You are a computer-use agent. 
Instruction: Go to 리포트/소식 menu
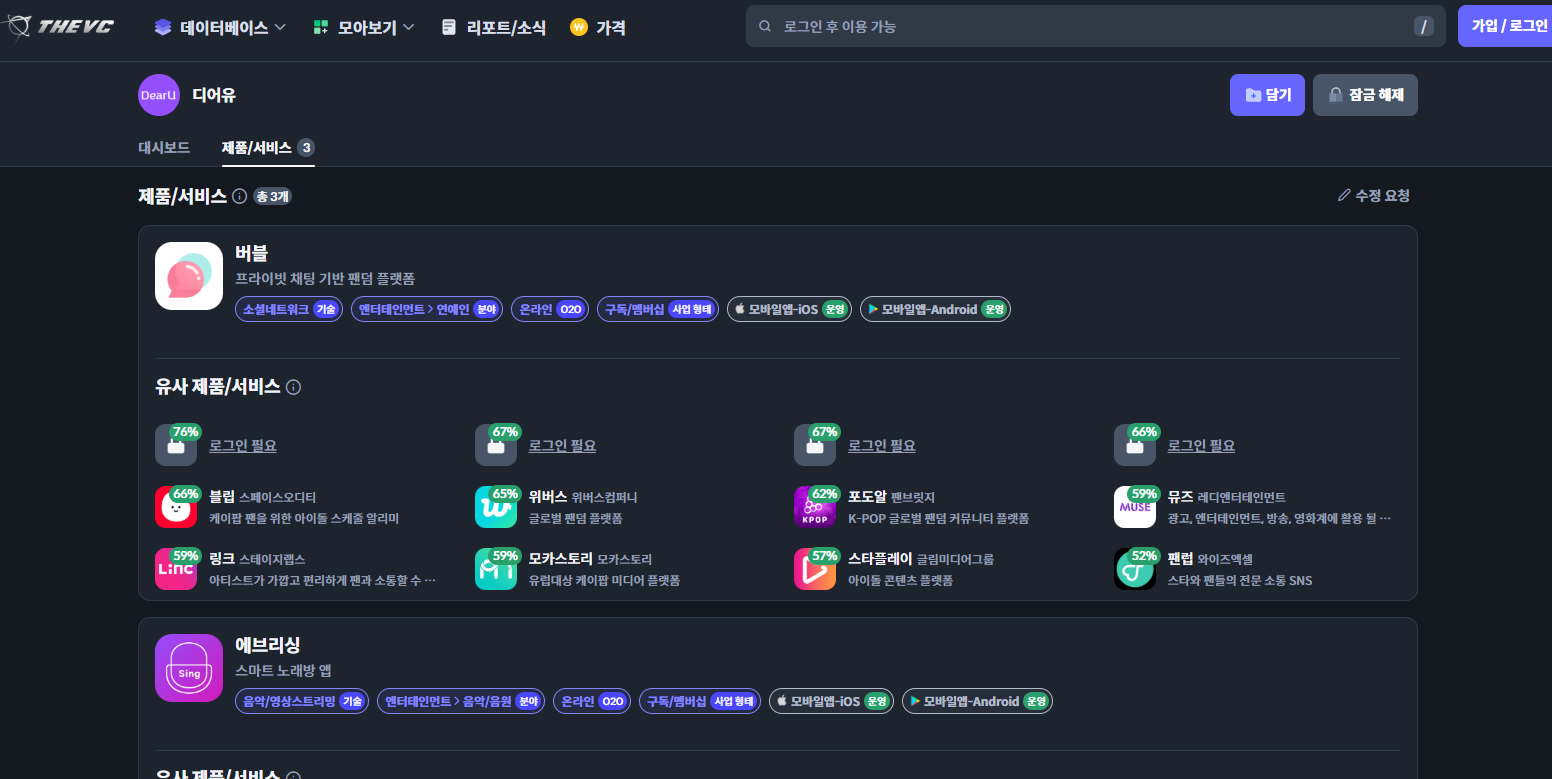click(493, 28)
